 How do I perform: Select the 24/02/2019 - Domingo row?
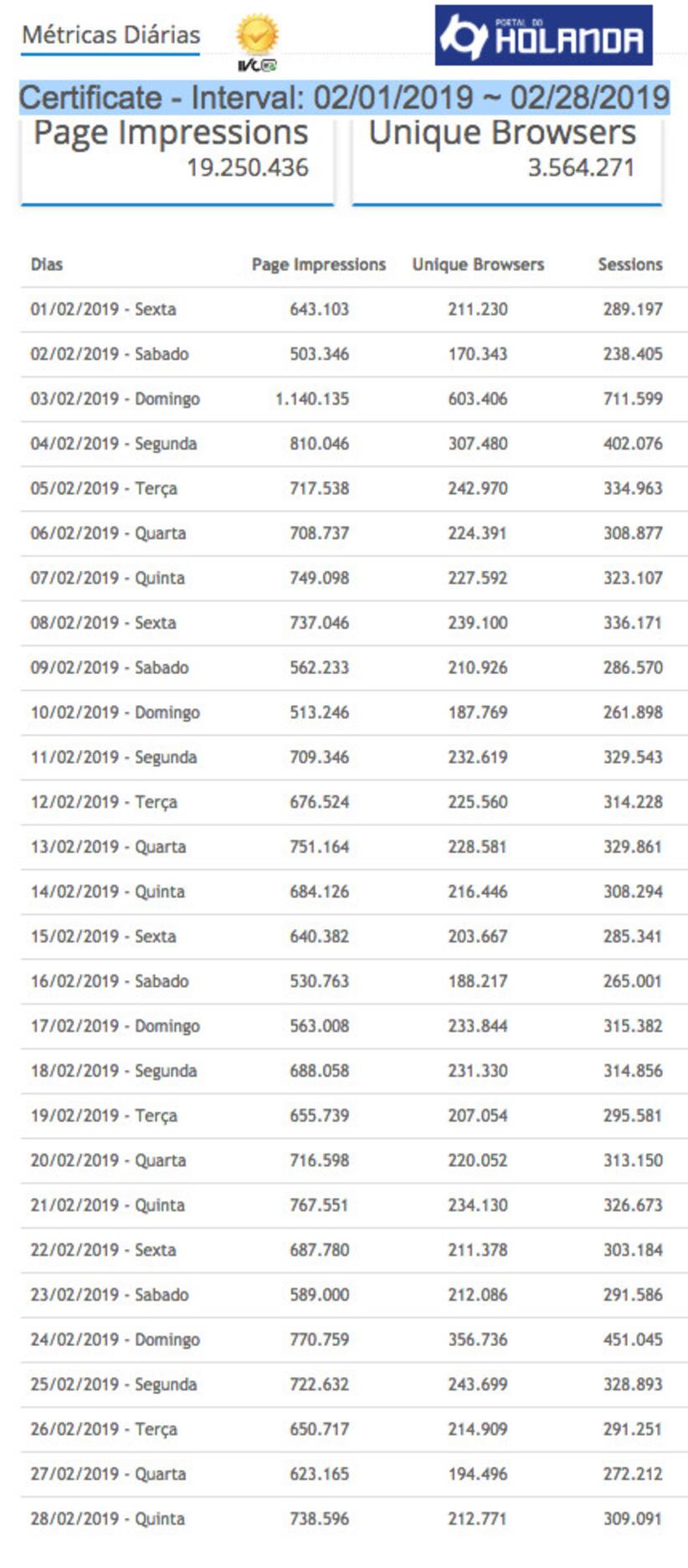click(x=116, y=1339)
